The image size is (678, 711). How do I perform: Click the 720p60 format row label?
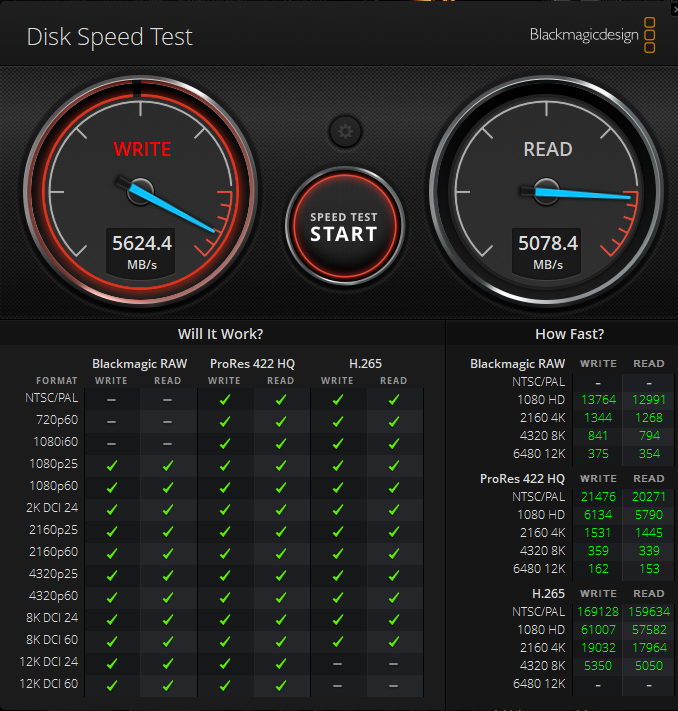pyautogui.click(x=57, y=420)
